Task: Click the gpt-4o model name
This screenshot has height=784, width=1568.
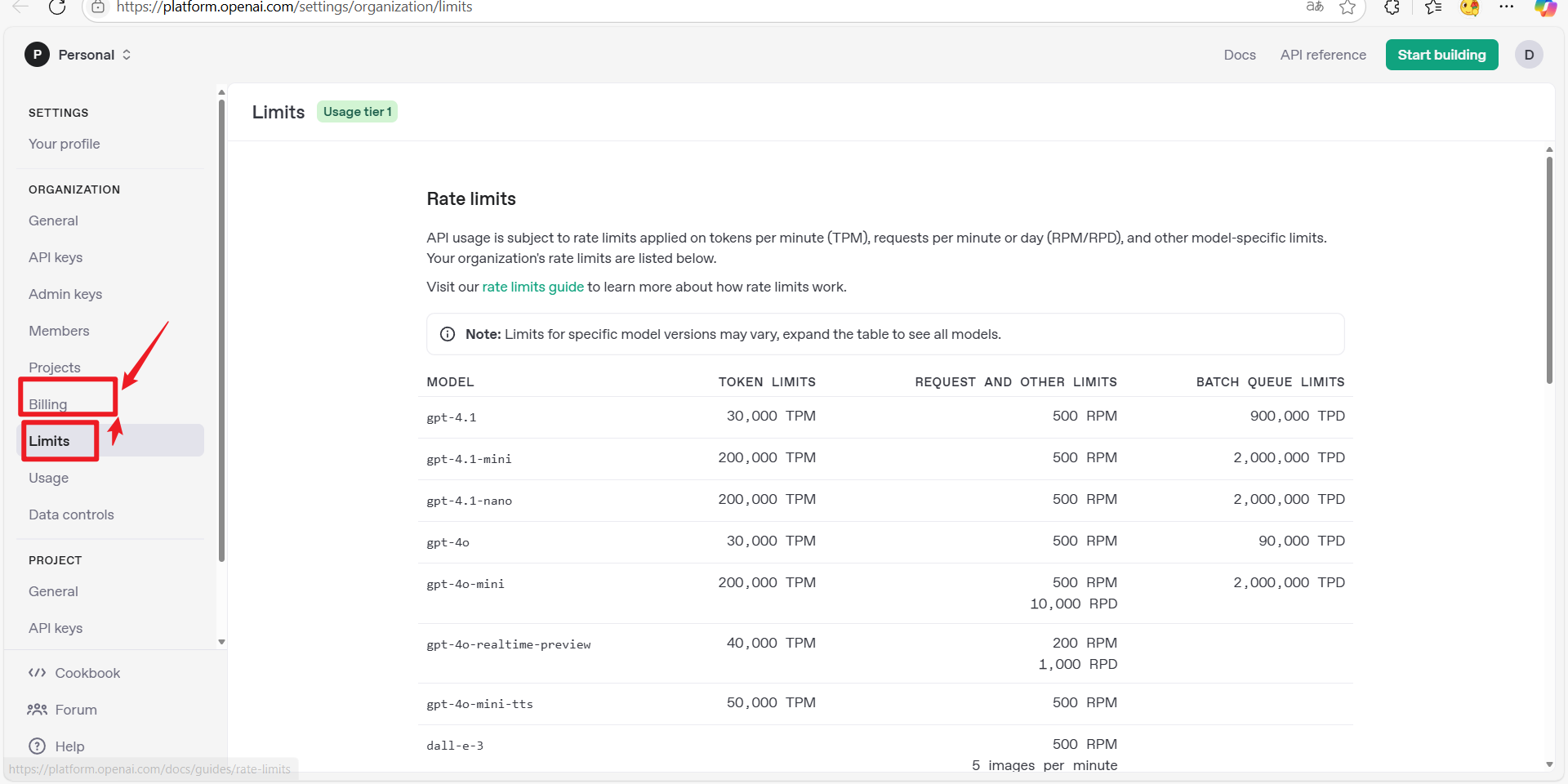Action: [448, 542]
